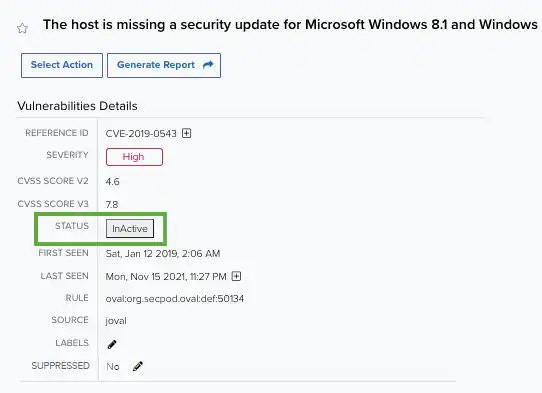Click the joval source value
Screen dimensions: 542x393
click(116, 321)
